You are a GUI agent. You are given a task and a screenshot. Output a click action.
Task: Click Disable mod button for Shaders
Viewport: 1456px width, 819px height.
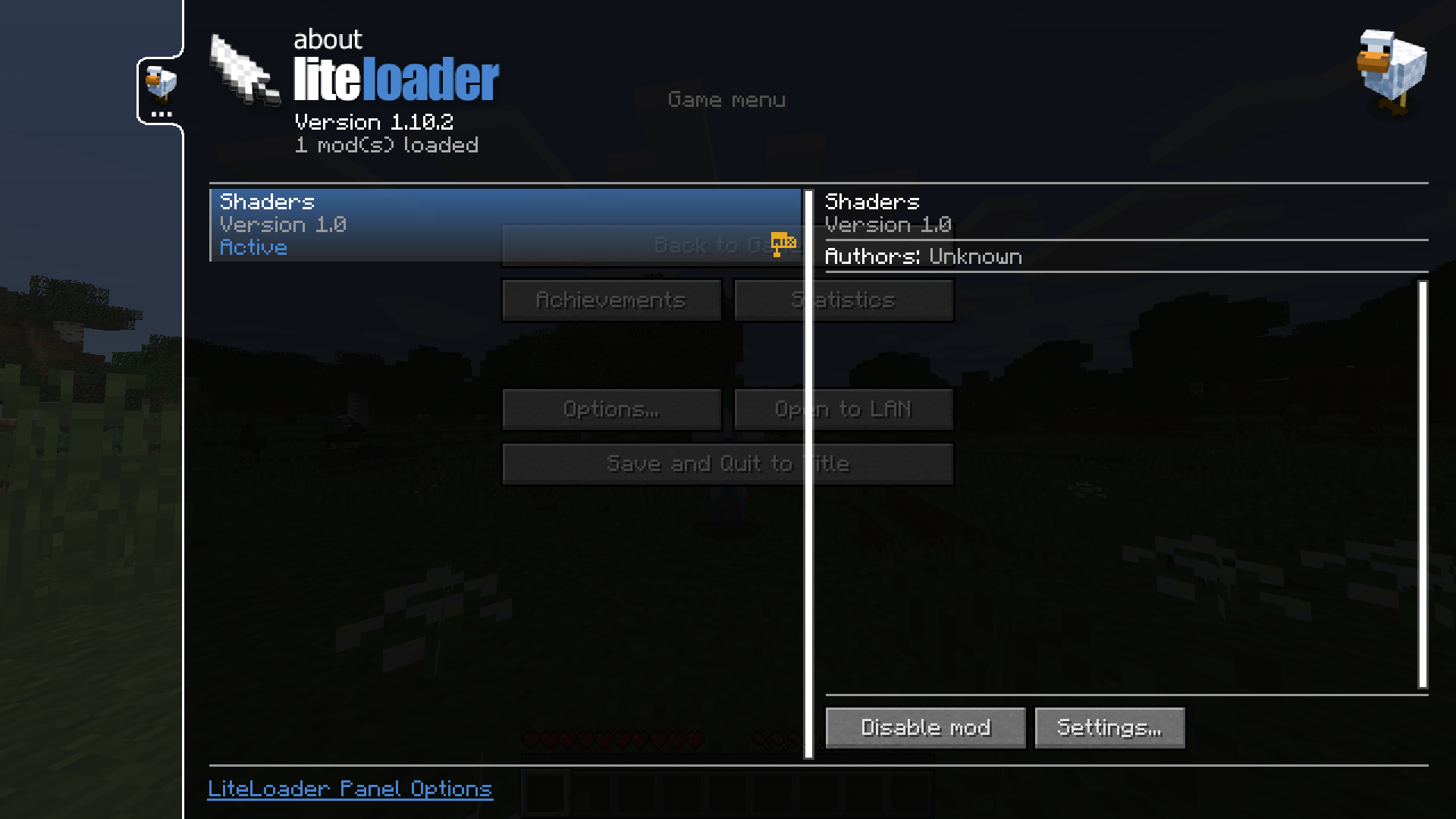tap(925, 727)
